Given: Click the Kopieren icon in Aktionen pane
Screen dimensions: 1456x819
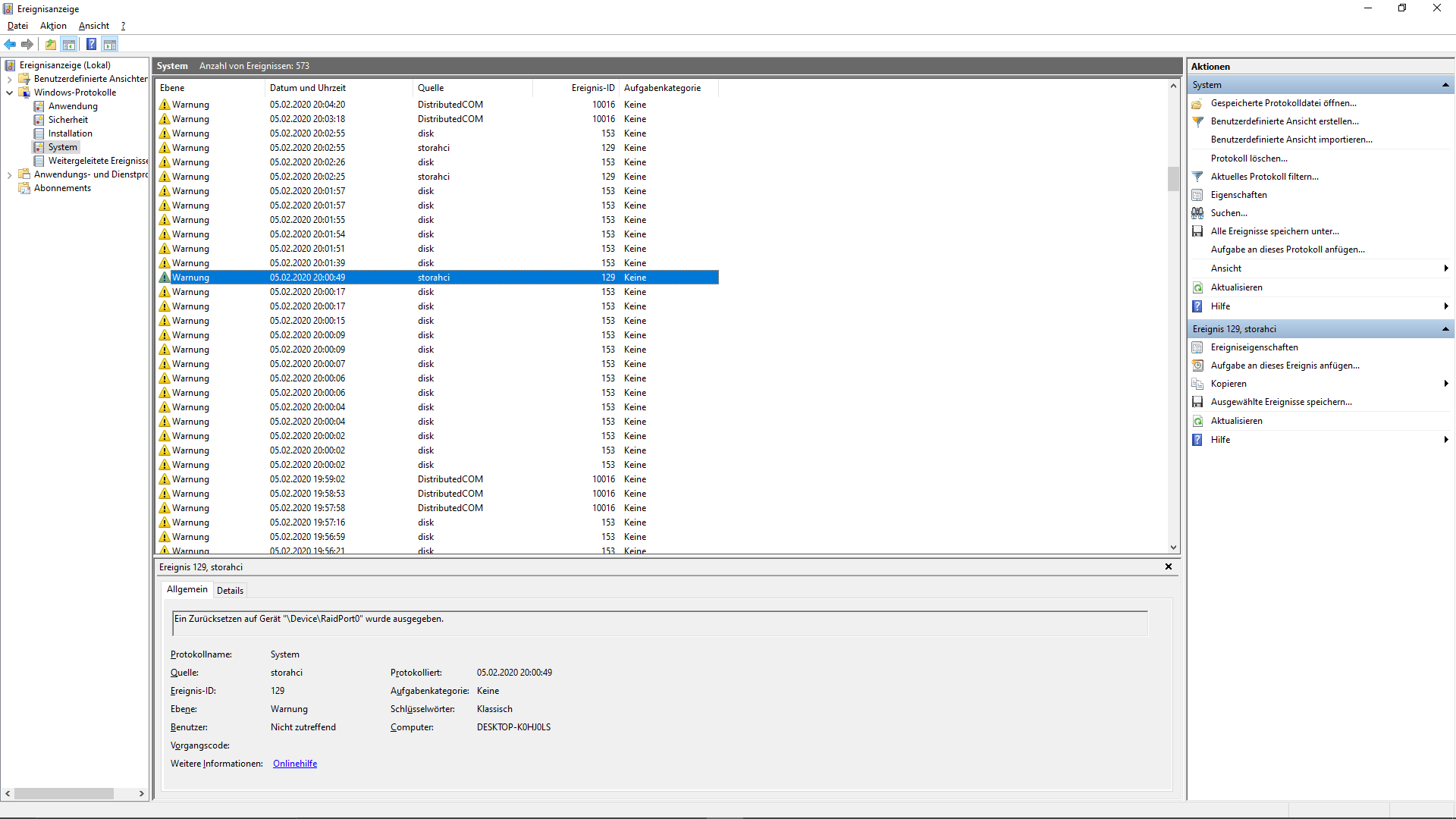Looking at the screenshot, I should pos(1197,384).
